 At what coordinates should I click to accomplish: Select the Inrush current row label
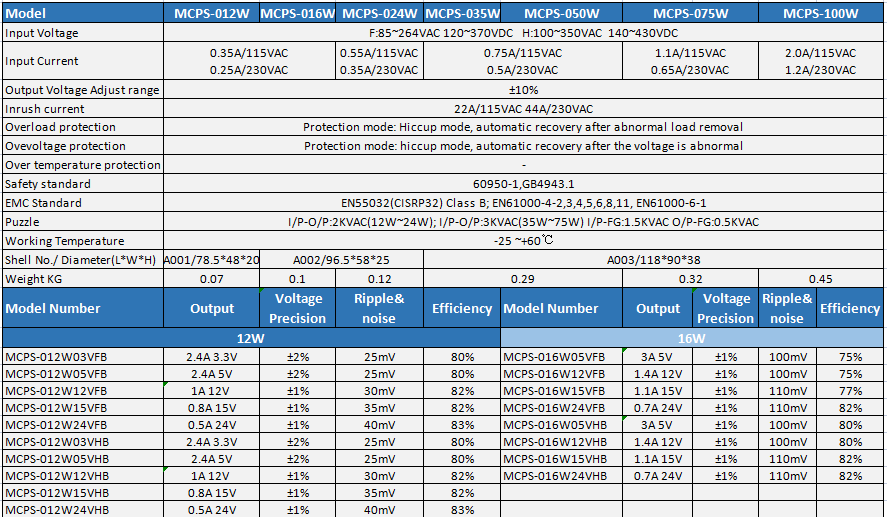pos(45,109)
